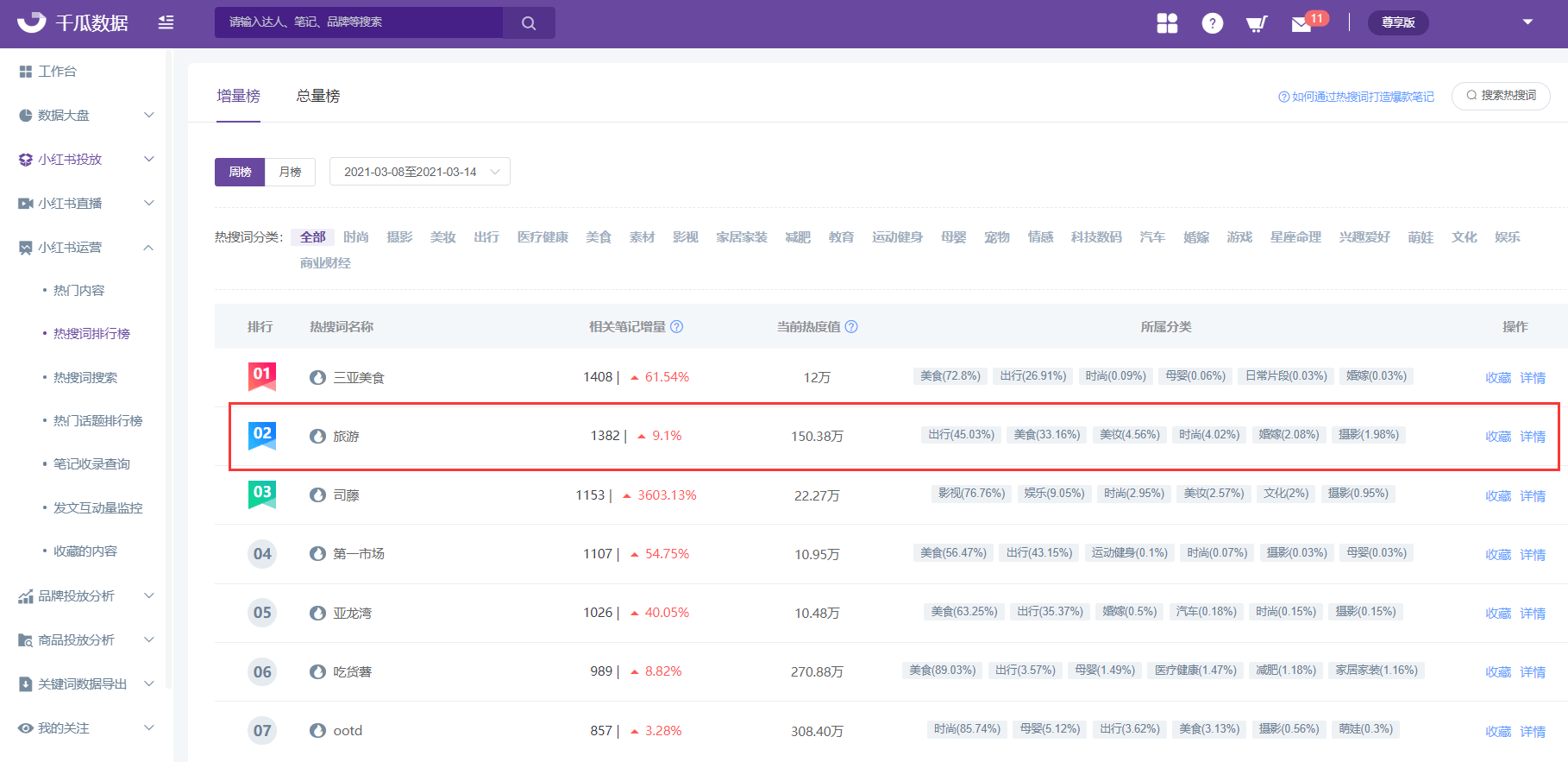The height and width of the screenshot is (762, 1568).
Task: Open the mail messages icon
Action: [x=1301, y=24]
